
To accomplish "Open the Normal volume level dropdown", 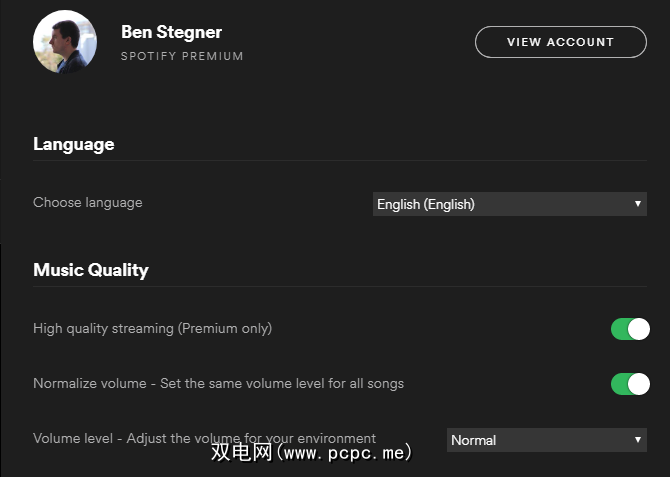I will click(535, 440).
